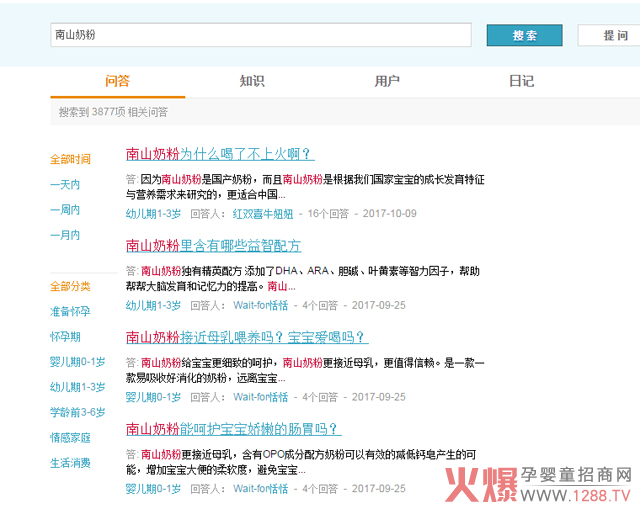Choose the 生活消费 category

[70, 463]
